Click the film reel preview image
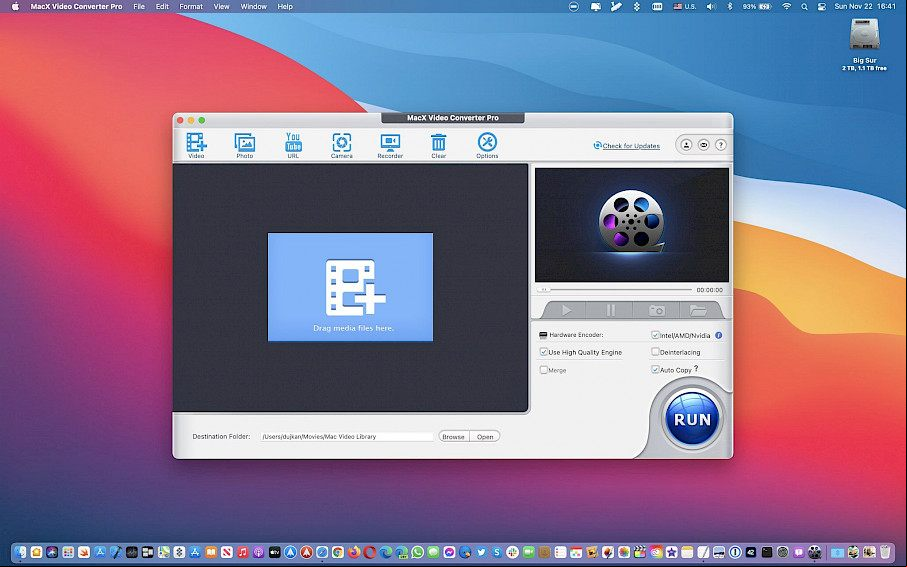907x567 pixels. click(632, 224)
